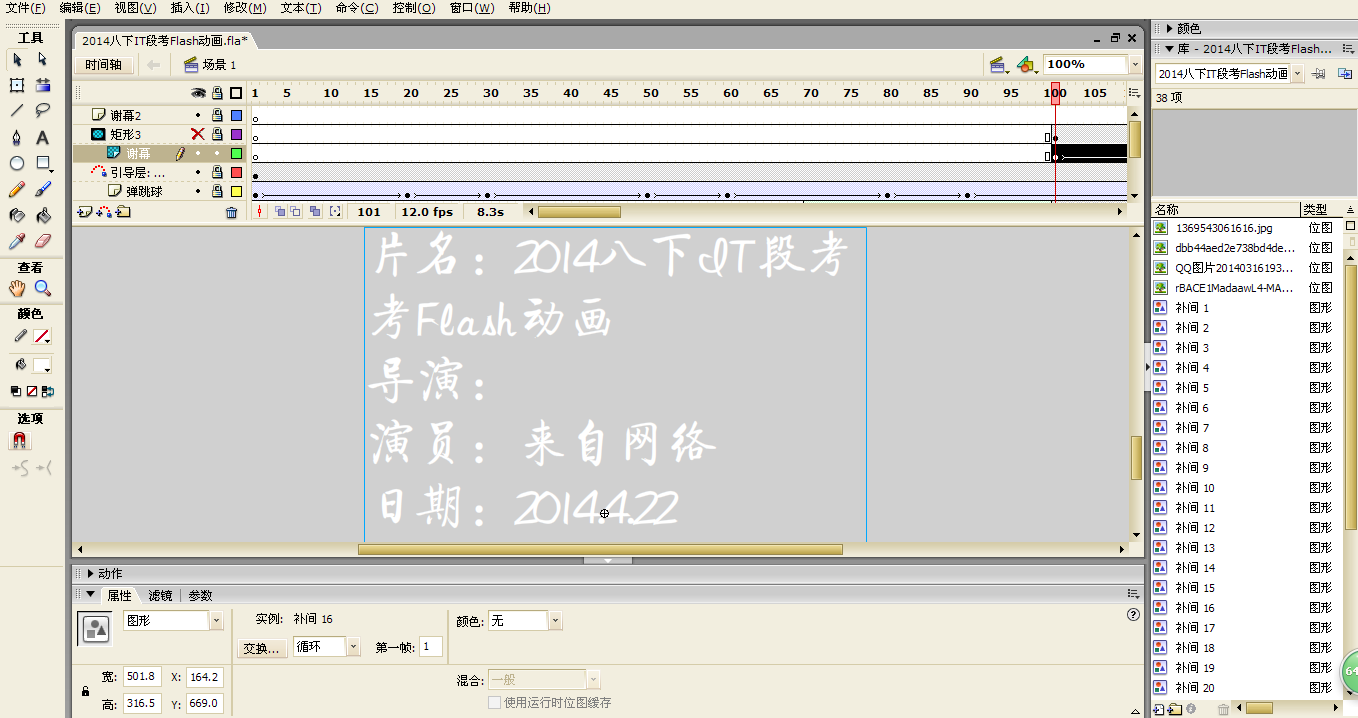The width and height of the screenshot is (1358, 718).
Task: Delete the selected layer using the trash icon
Action: [231, 211]
